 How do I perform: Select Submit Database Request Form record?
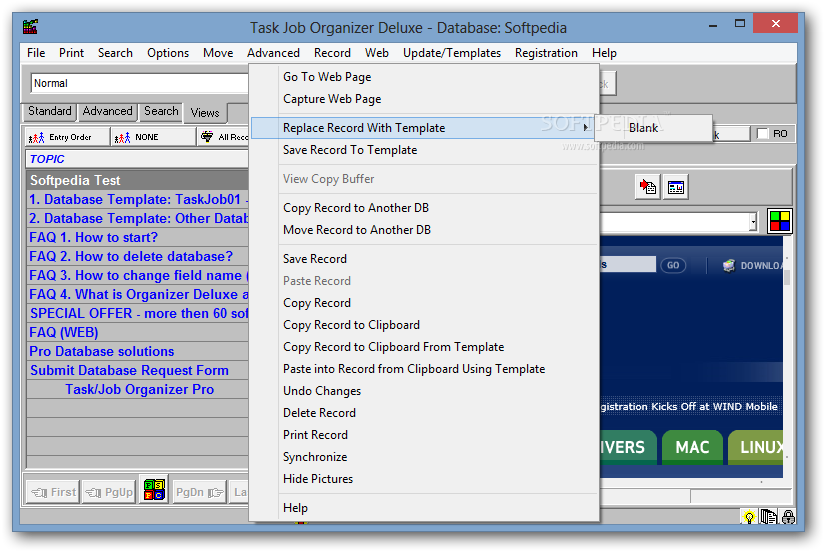pos(137,370)
